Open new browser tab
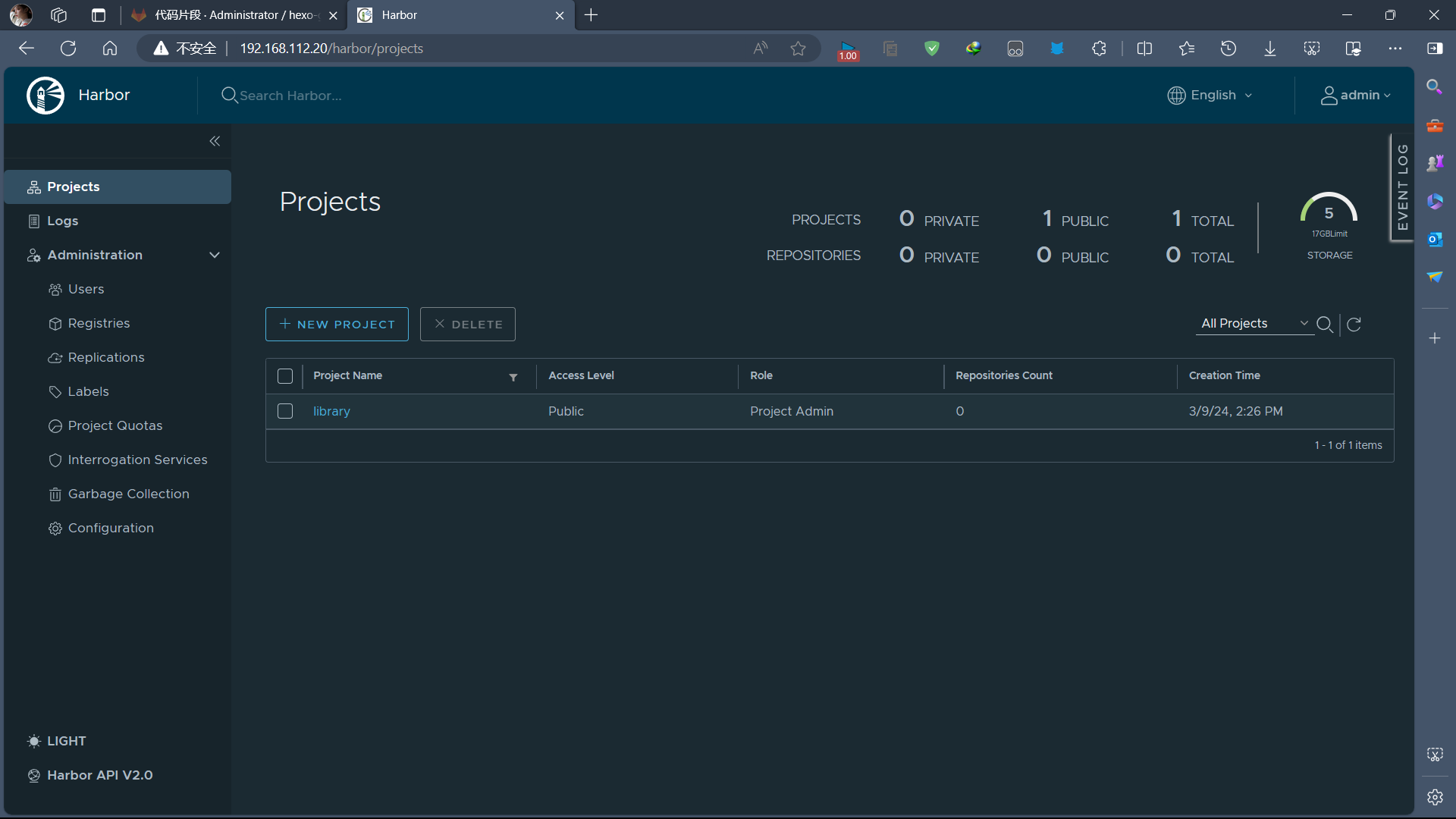 click(591, 15)
